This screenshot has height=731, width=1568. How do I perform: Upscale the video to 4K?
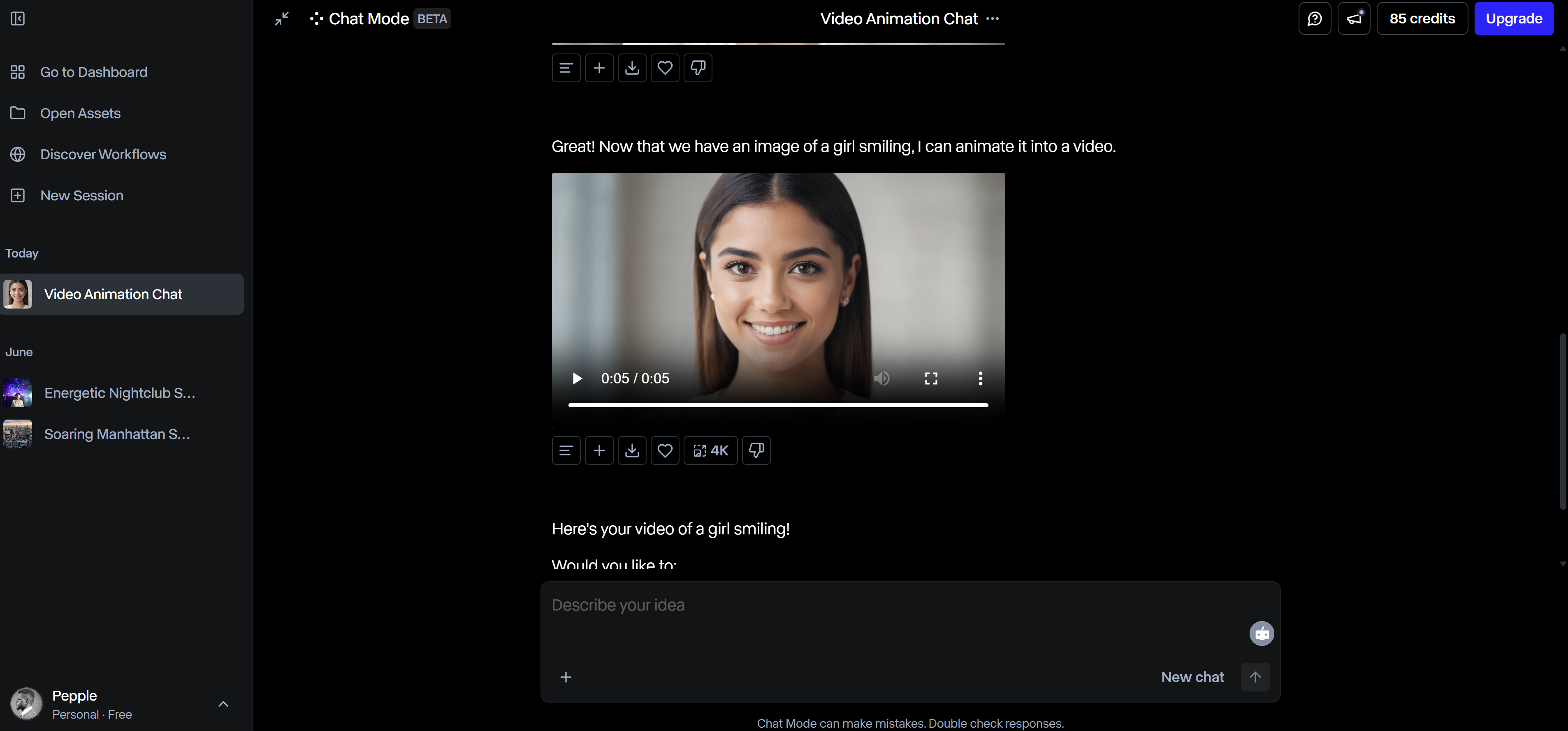point(710,450)
